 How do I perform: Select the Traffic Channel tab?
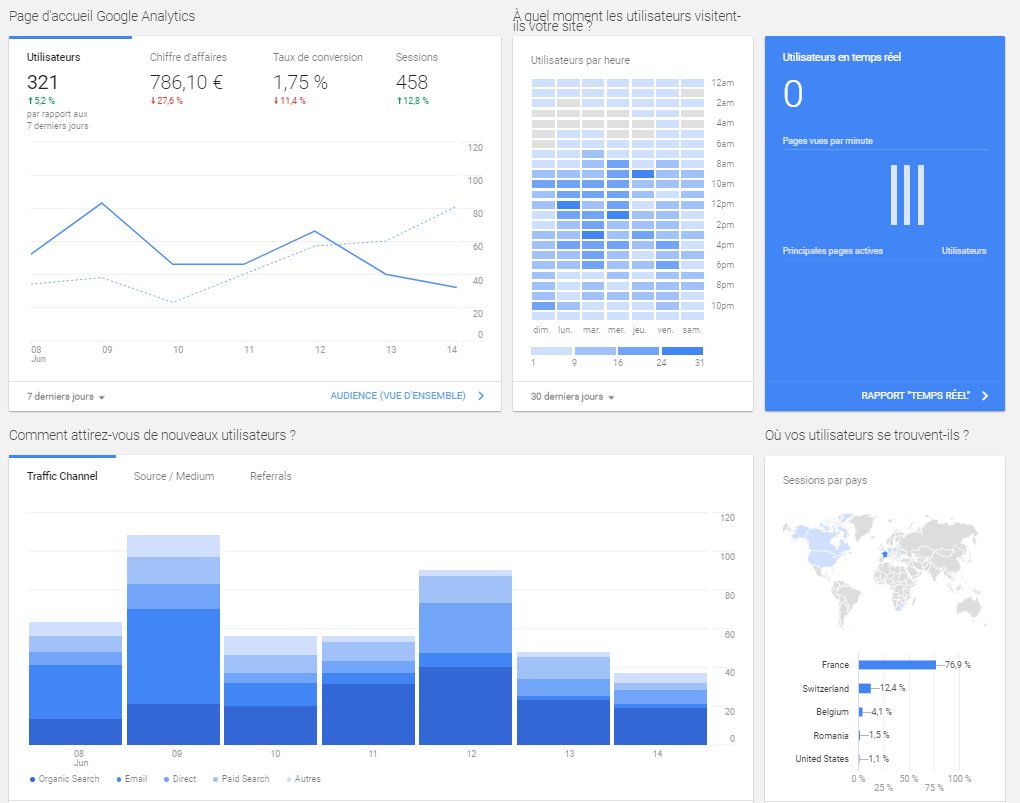62,476
